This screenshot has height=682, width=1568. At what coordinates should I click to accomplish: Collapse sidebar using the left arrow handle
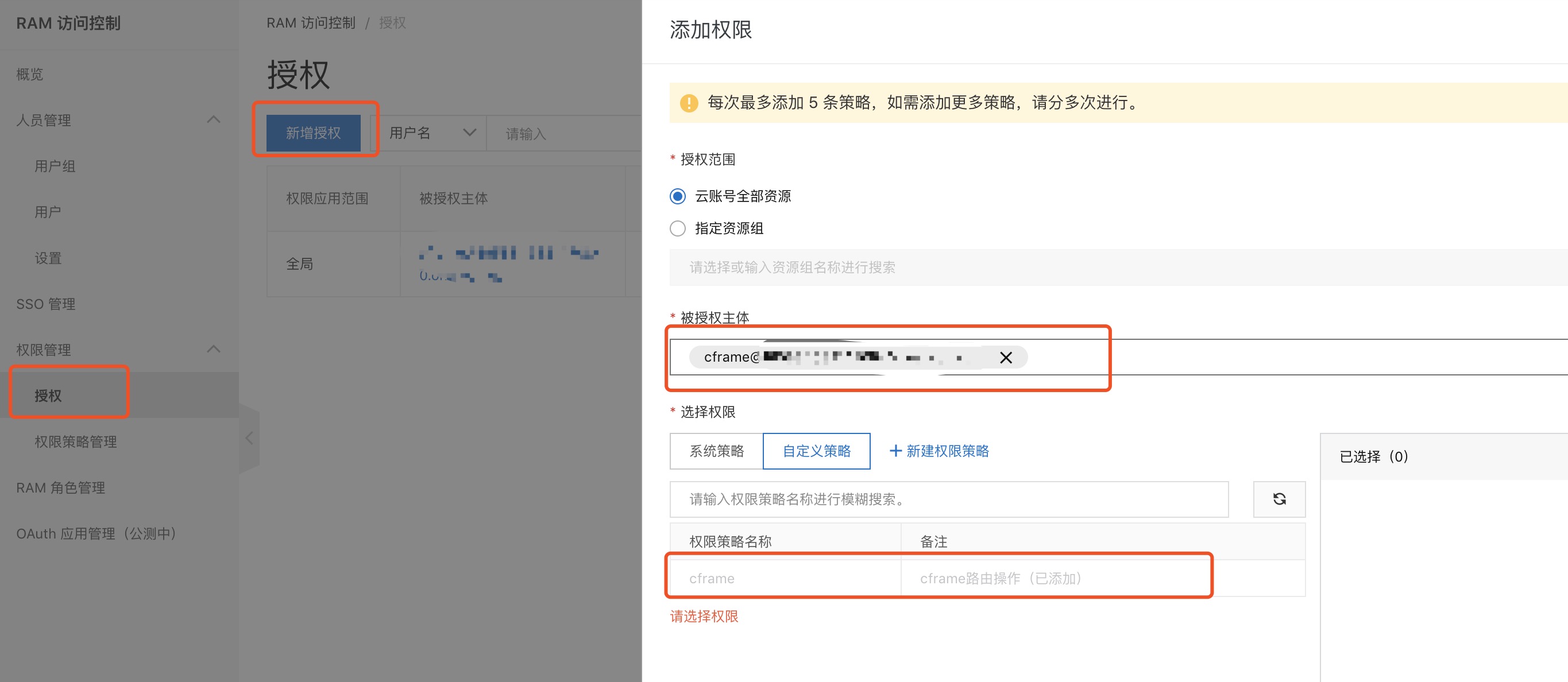pyautogui.click(x=249, y=438)
